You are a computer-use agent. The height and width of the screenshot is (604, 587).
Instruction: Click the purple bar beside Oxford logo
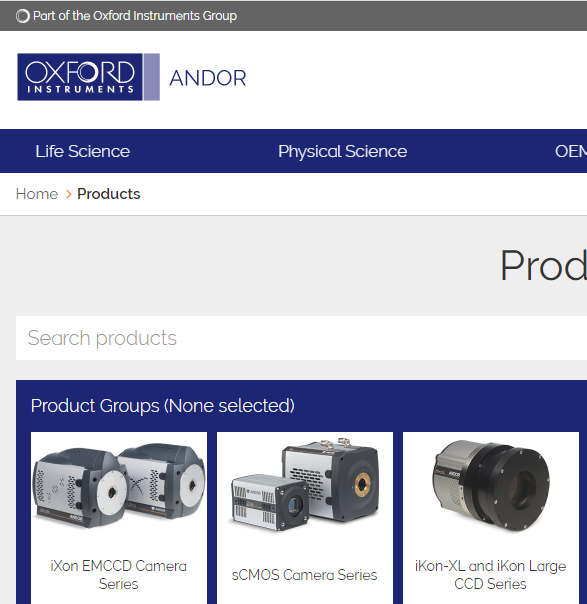[152, 77]
